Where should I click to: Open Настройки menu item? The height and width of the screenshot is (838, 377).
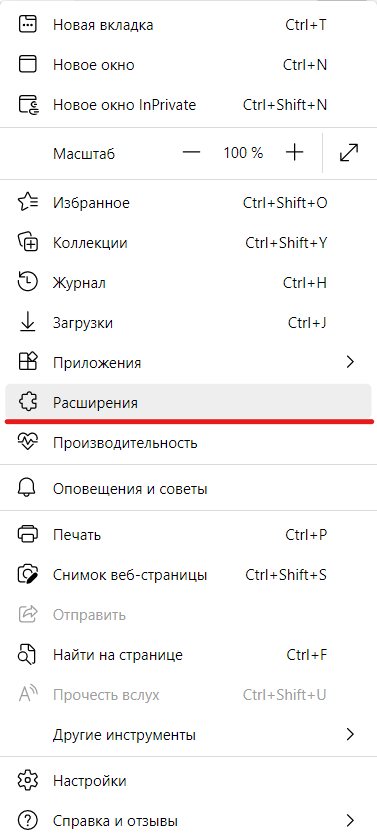pos(188,781)
